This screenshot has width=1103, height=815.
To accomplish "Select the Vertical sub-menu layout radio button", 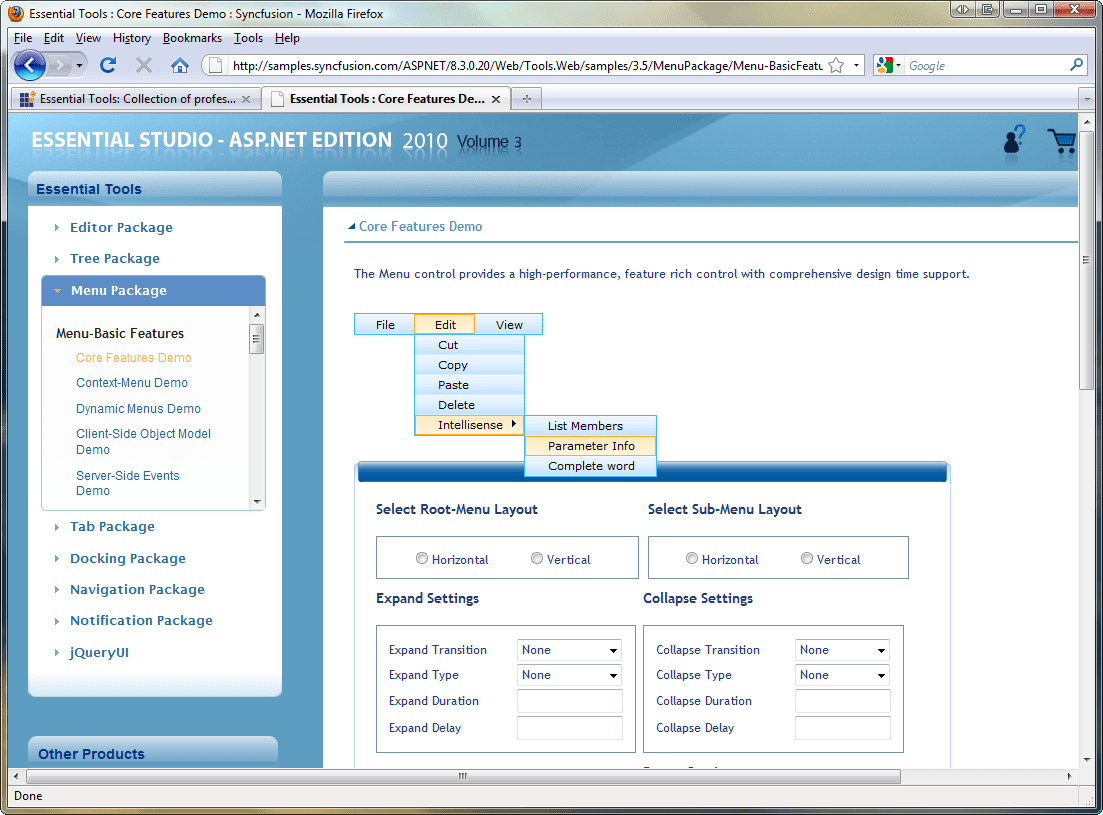I will pos(806,557).
